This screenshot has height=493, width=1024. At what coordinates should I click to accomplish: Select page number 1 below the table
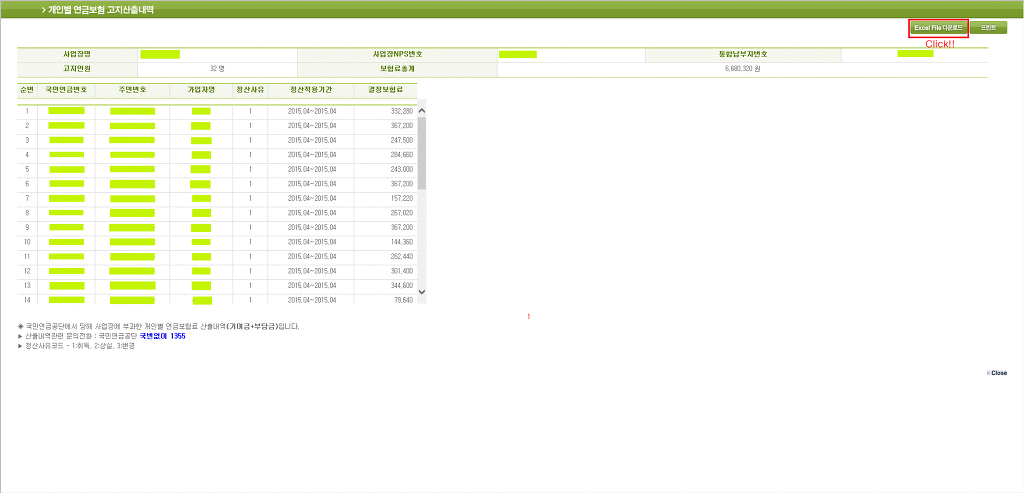[x=528, y=317]
